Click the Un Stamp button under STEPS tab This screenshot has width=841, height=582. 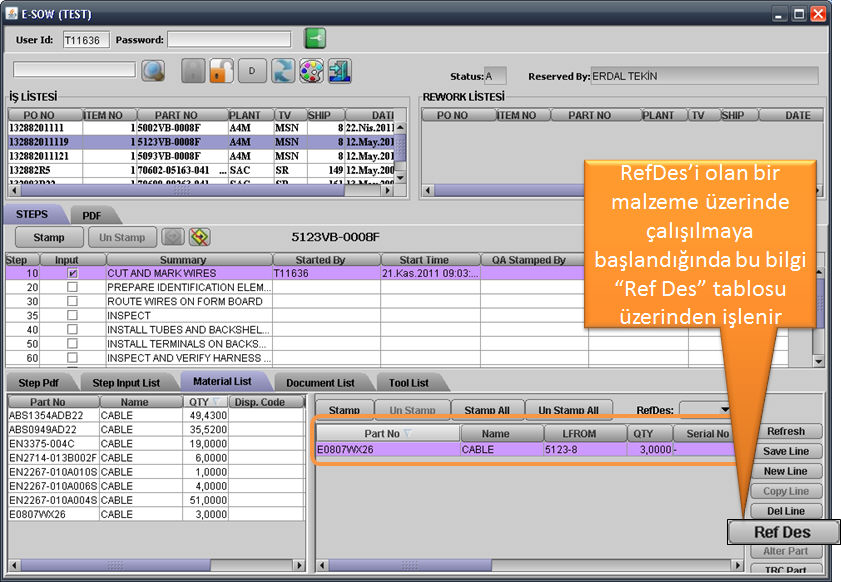pos(122,237)
